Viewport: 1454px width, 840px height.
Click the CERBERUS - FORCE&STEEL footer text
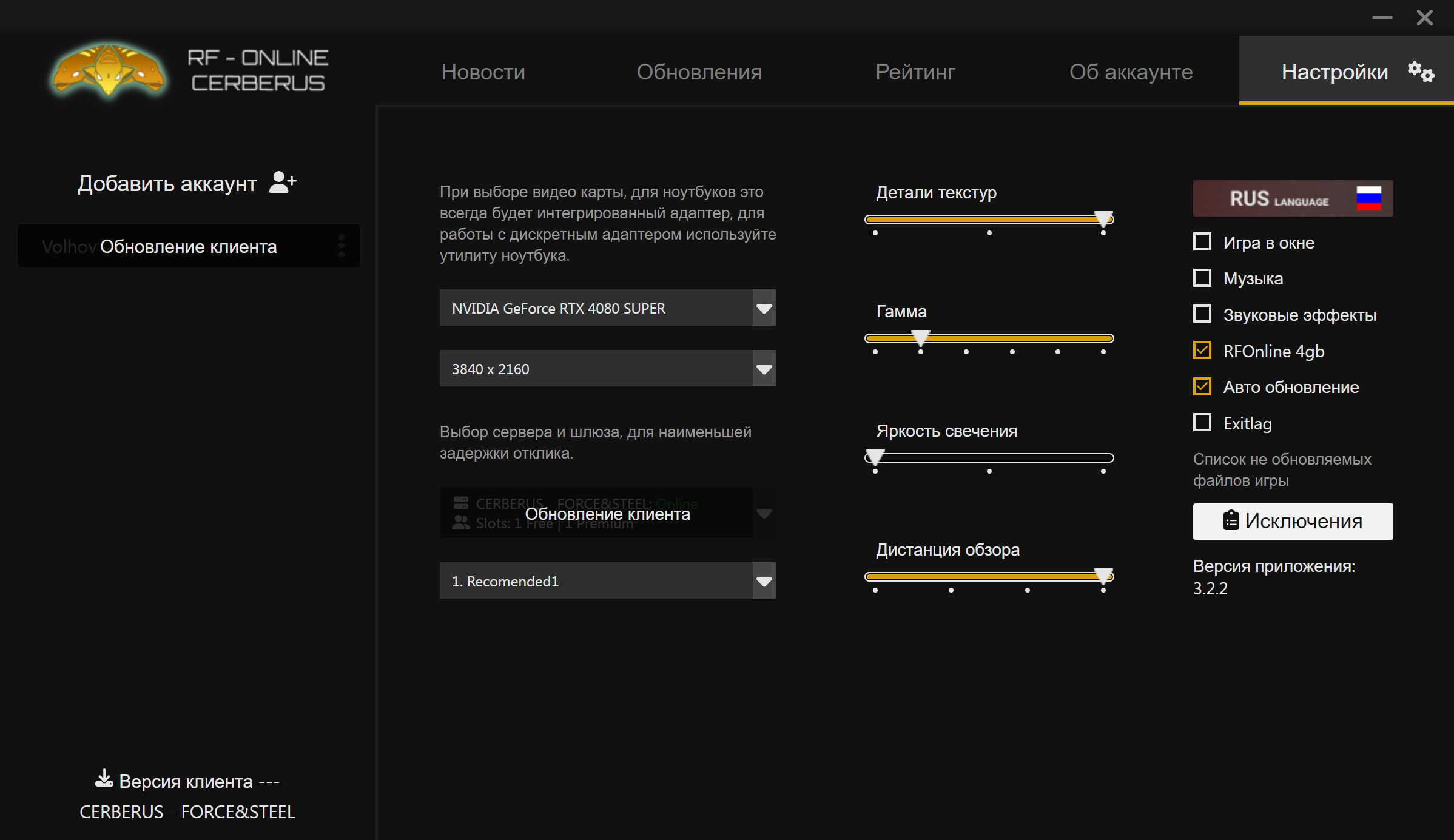click(187, 811)
